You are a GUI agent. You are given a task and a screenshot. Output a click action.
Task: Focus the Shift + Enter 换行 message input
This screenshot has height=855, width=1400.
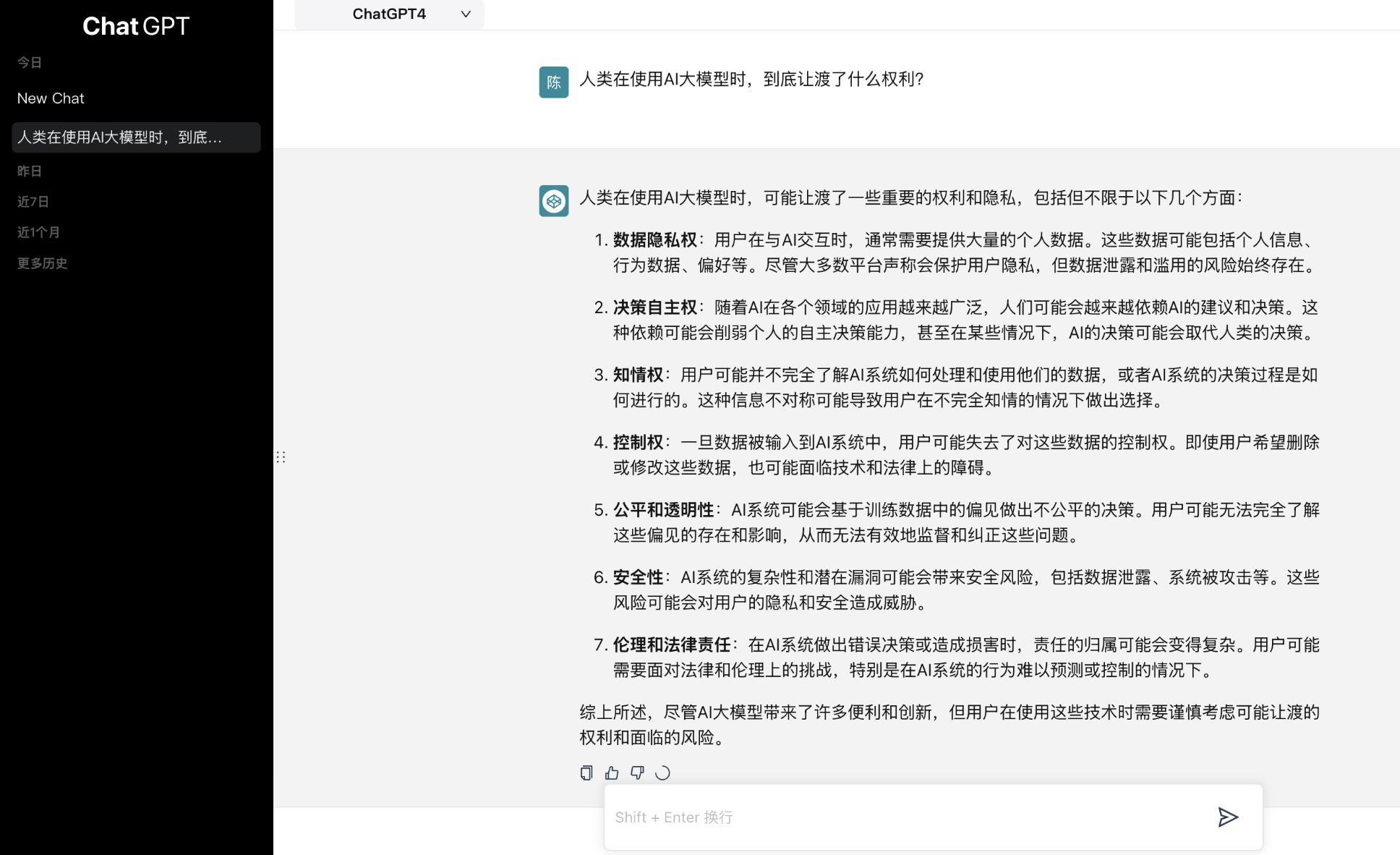click(x=934, y=817)
